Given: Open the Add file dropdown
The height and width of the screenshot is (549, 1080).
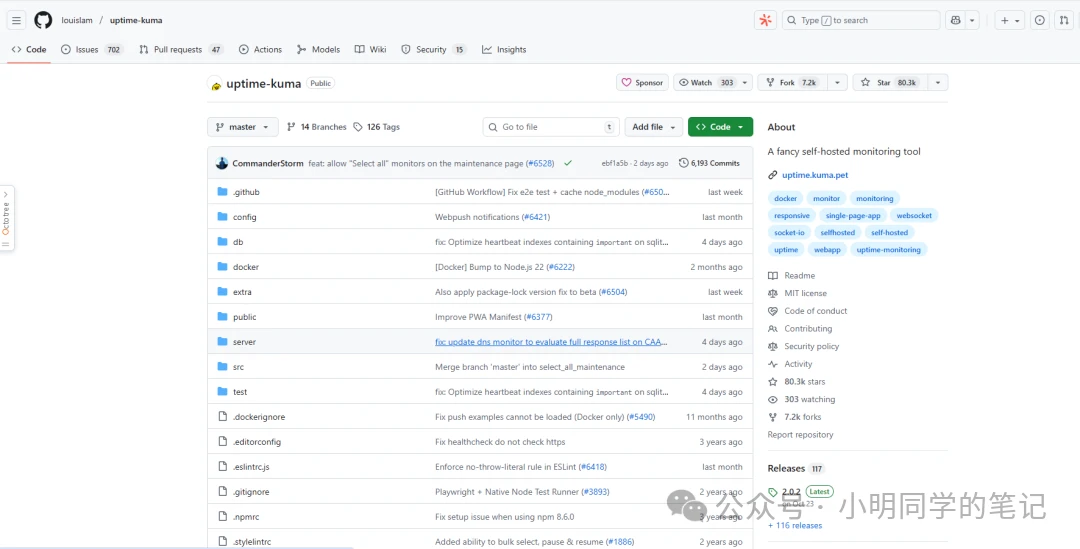Looking at the screenshot, I should click(654, 127).
